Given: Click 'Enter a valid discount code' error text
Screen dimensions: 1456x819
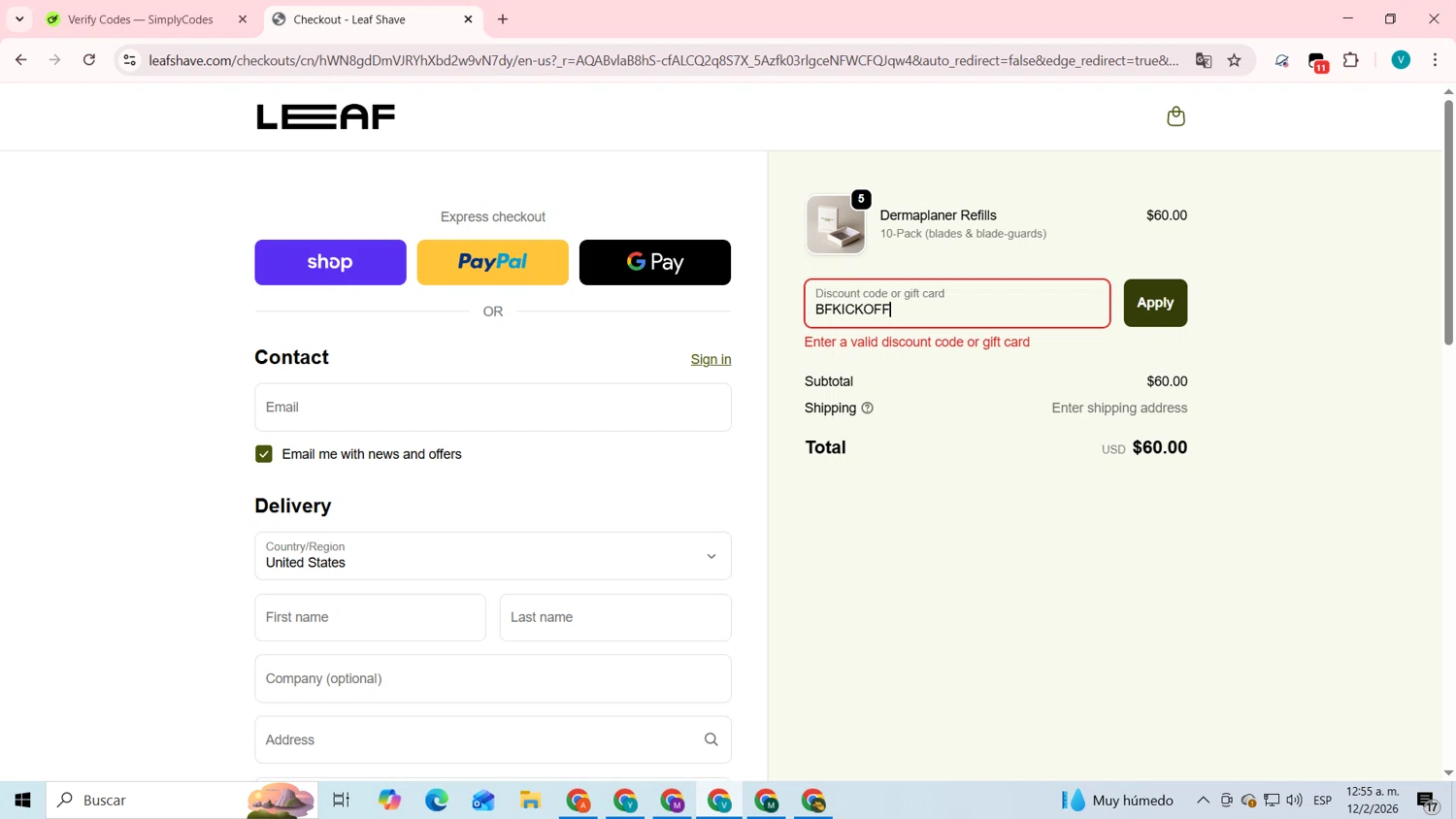Looking at the screenshot, I should click(917, 342).
